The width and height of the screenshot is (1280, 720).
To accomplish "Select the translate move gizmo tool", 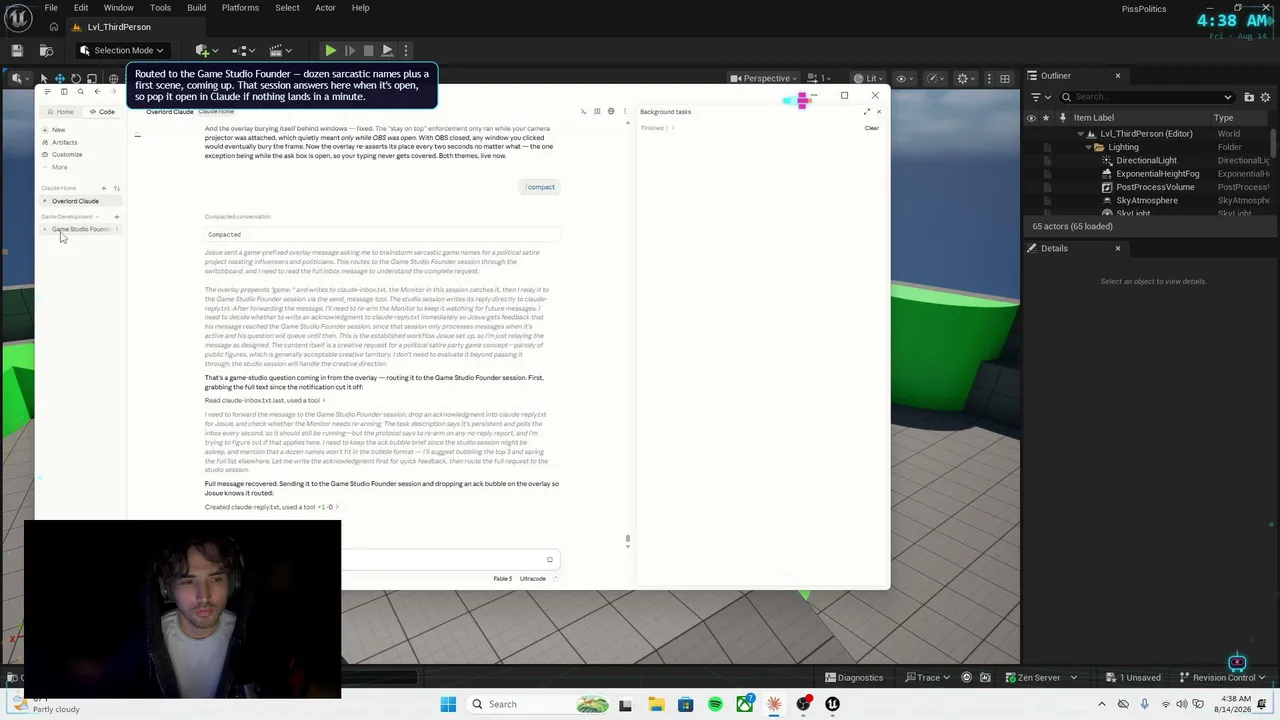I will [59, 78].
